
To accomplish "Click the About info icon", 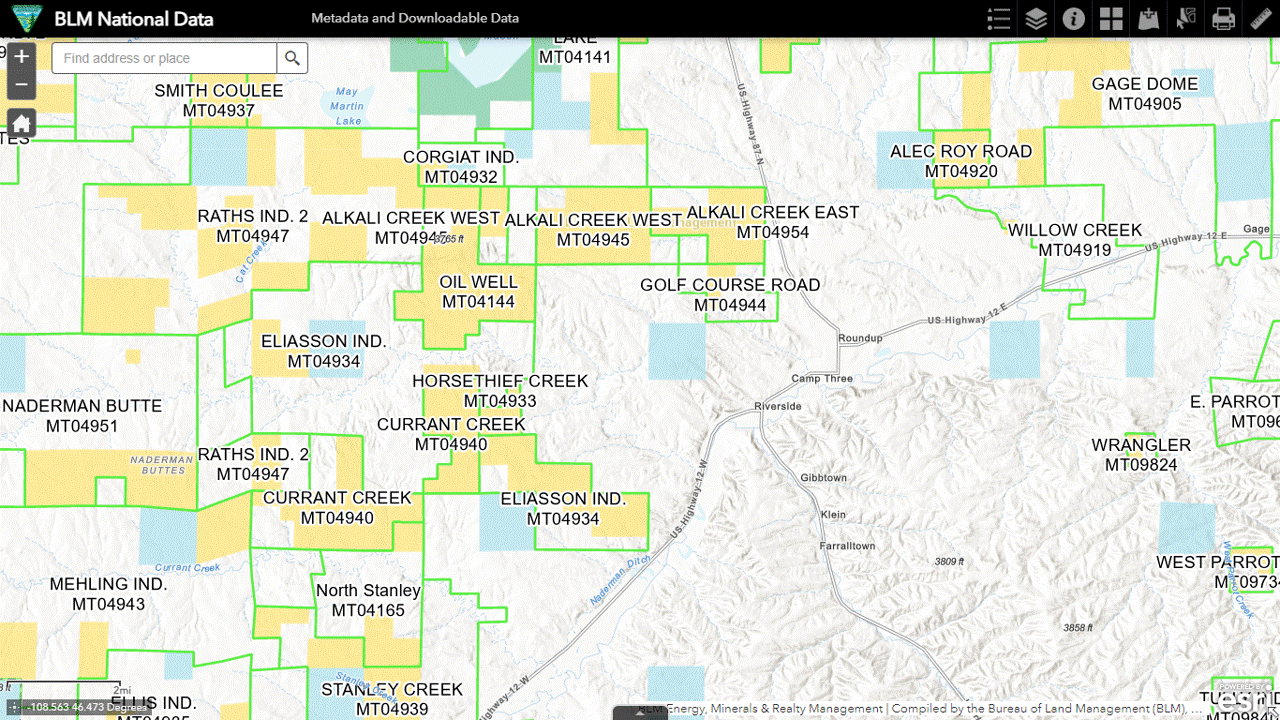I will point(1073,19).
